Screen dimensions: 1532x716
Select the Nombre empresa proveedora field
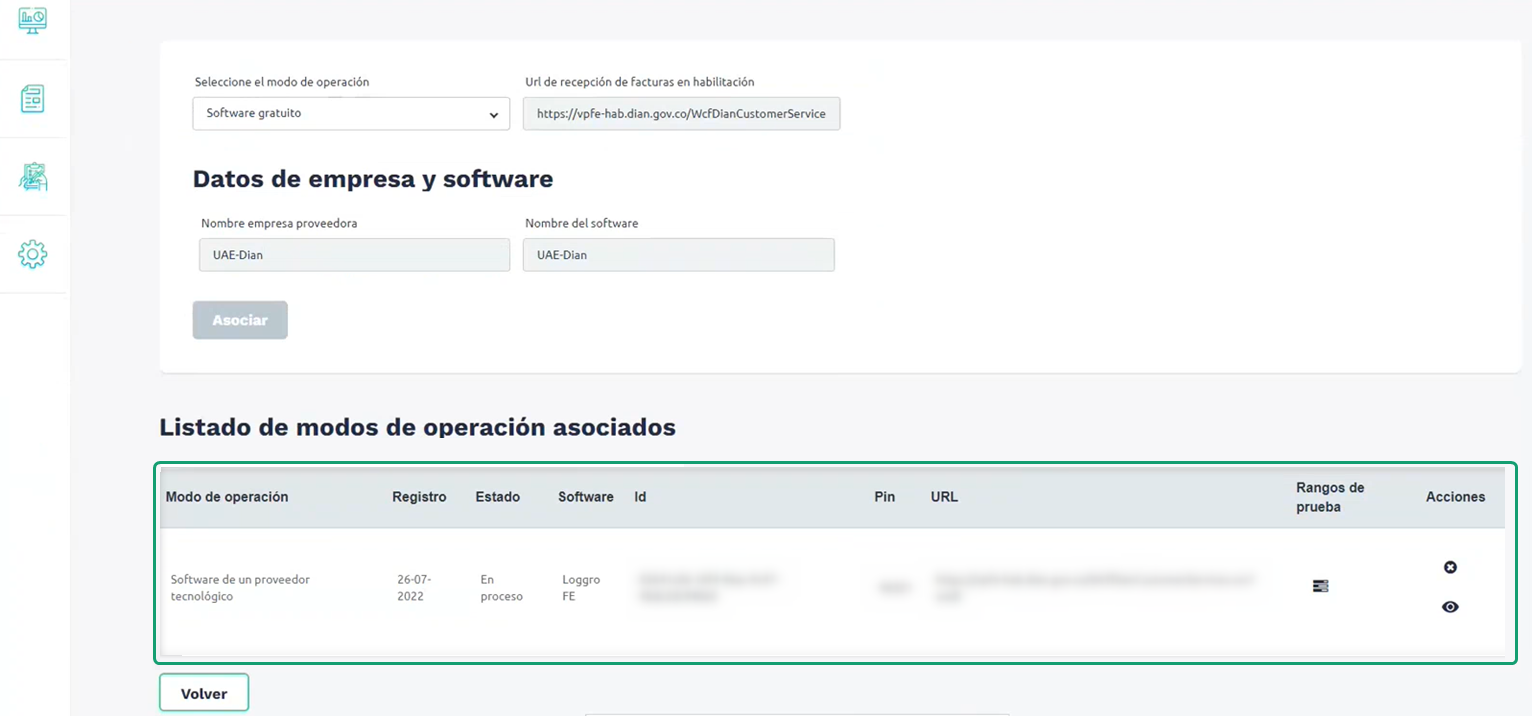tap(354, 255)
